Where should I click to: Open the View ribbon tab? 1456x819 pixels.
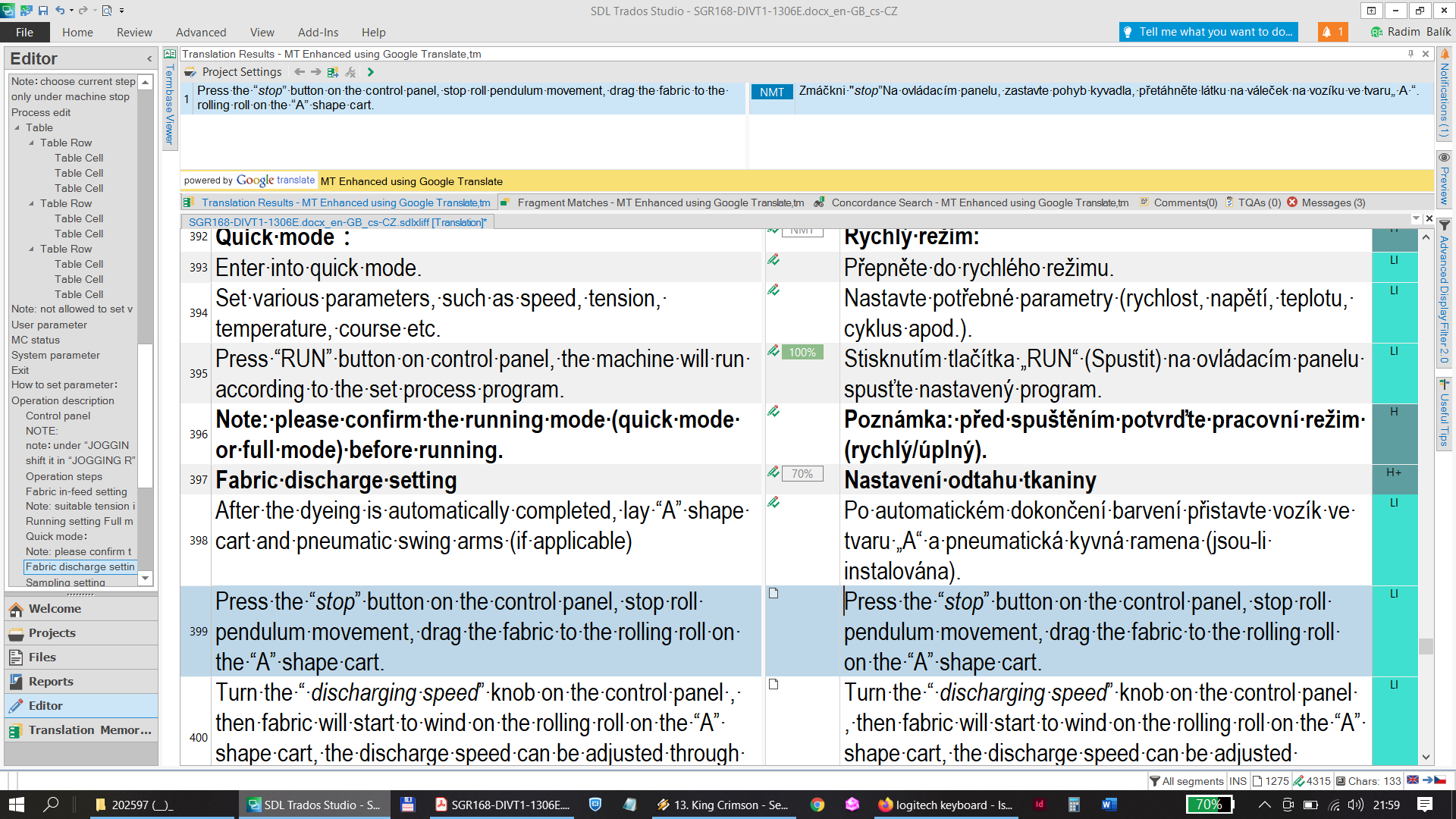coord(262,32)
